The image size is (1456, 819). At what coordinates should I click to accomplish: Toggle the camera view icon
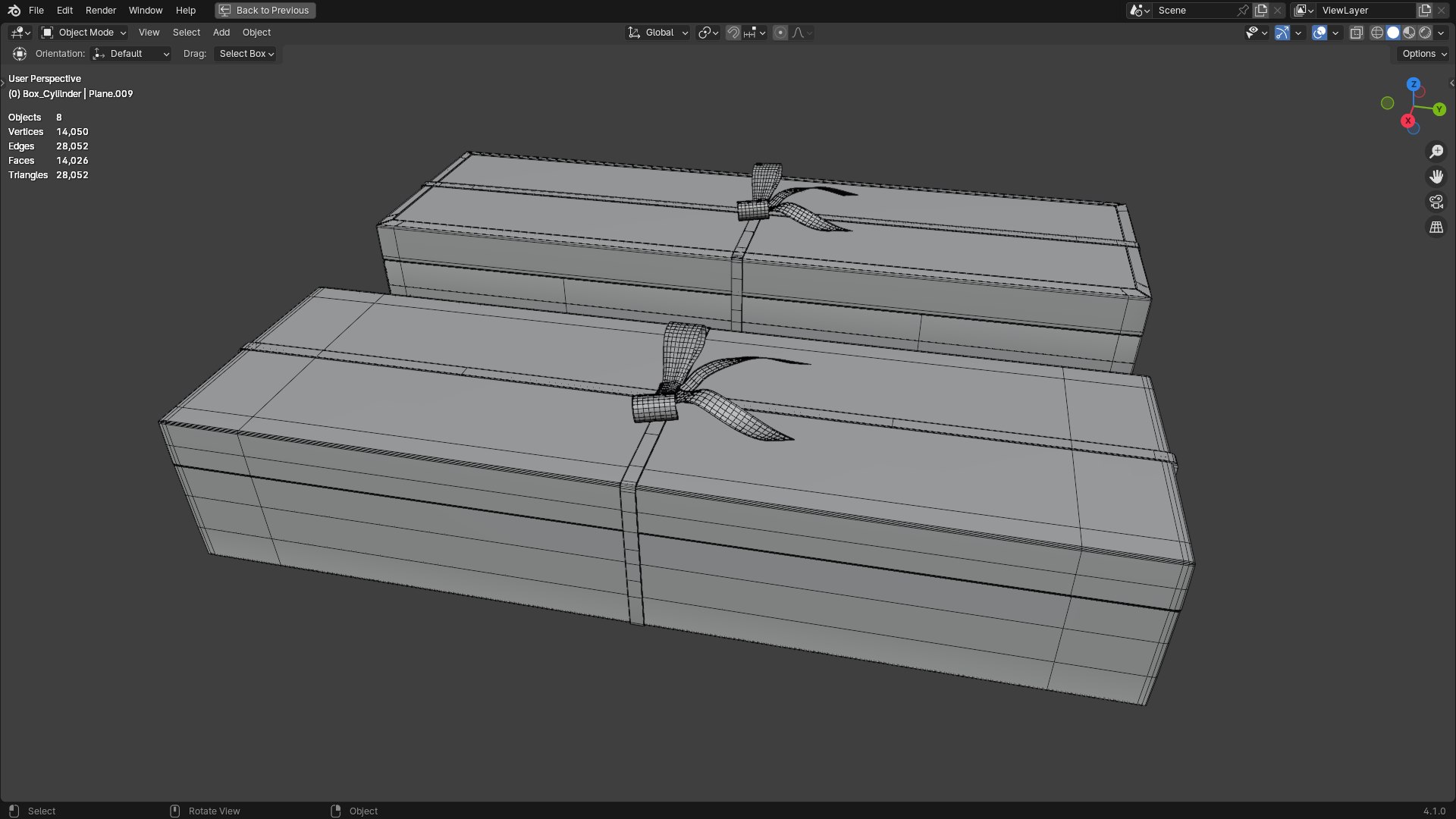1436,202
